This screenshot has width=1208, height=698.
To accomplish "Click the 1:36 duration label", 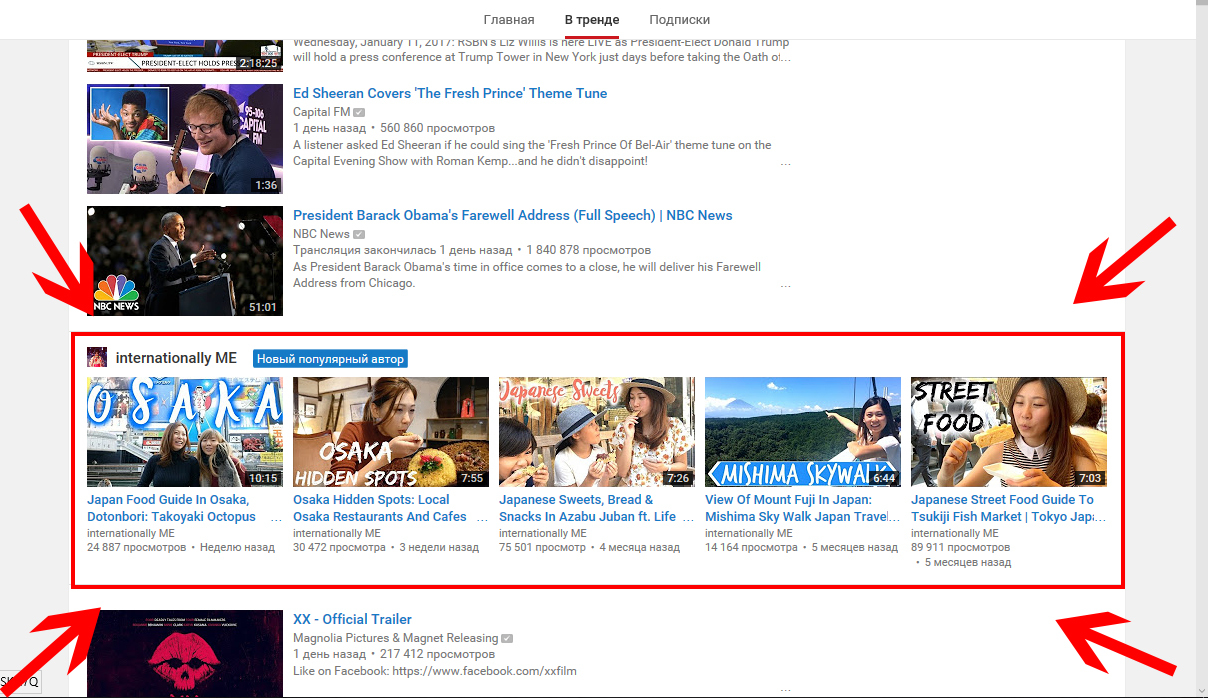I will pyautogui.click(x=266, y=185).
